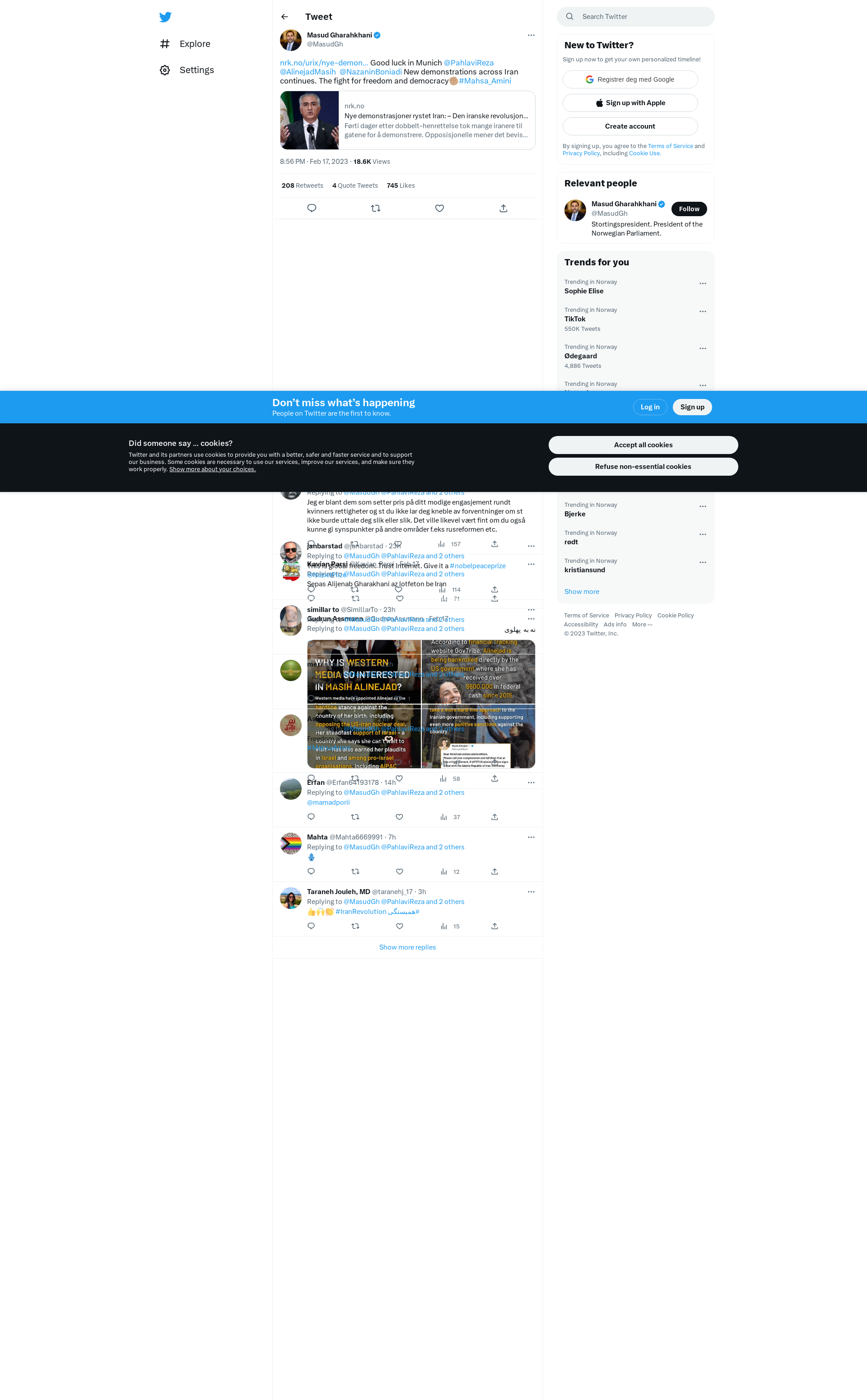Click share icon under main tweet
The width and height of the screenshot is (867, 1400).
pos(503,208)
